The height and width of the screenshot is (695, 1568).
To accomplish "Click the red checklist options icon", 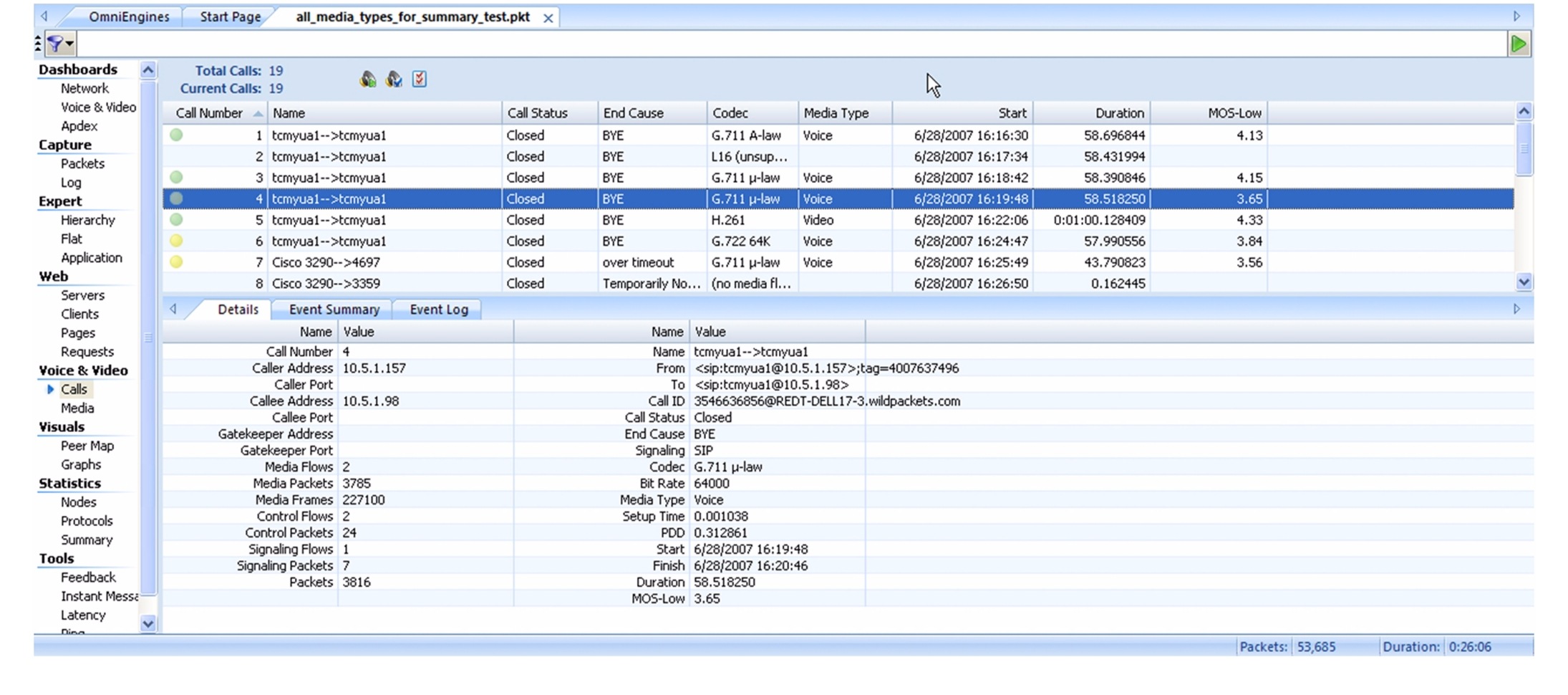I will pos(420,79).
